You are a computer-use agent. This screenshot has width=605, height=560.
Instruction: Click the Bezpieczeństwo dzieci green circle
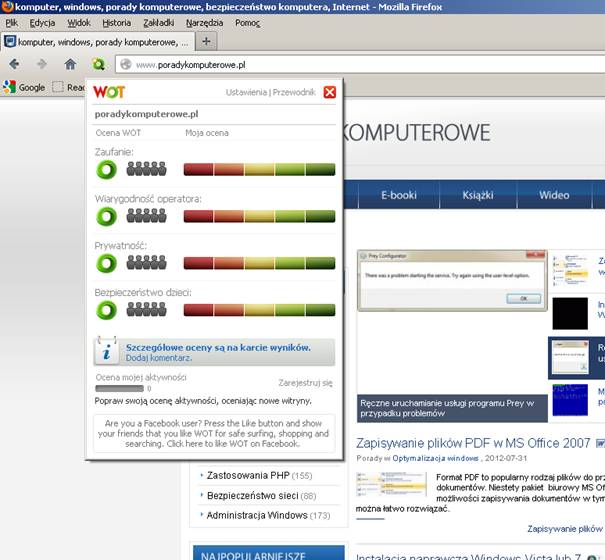[106, 310]
